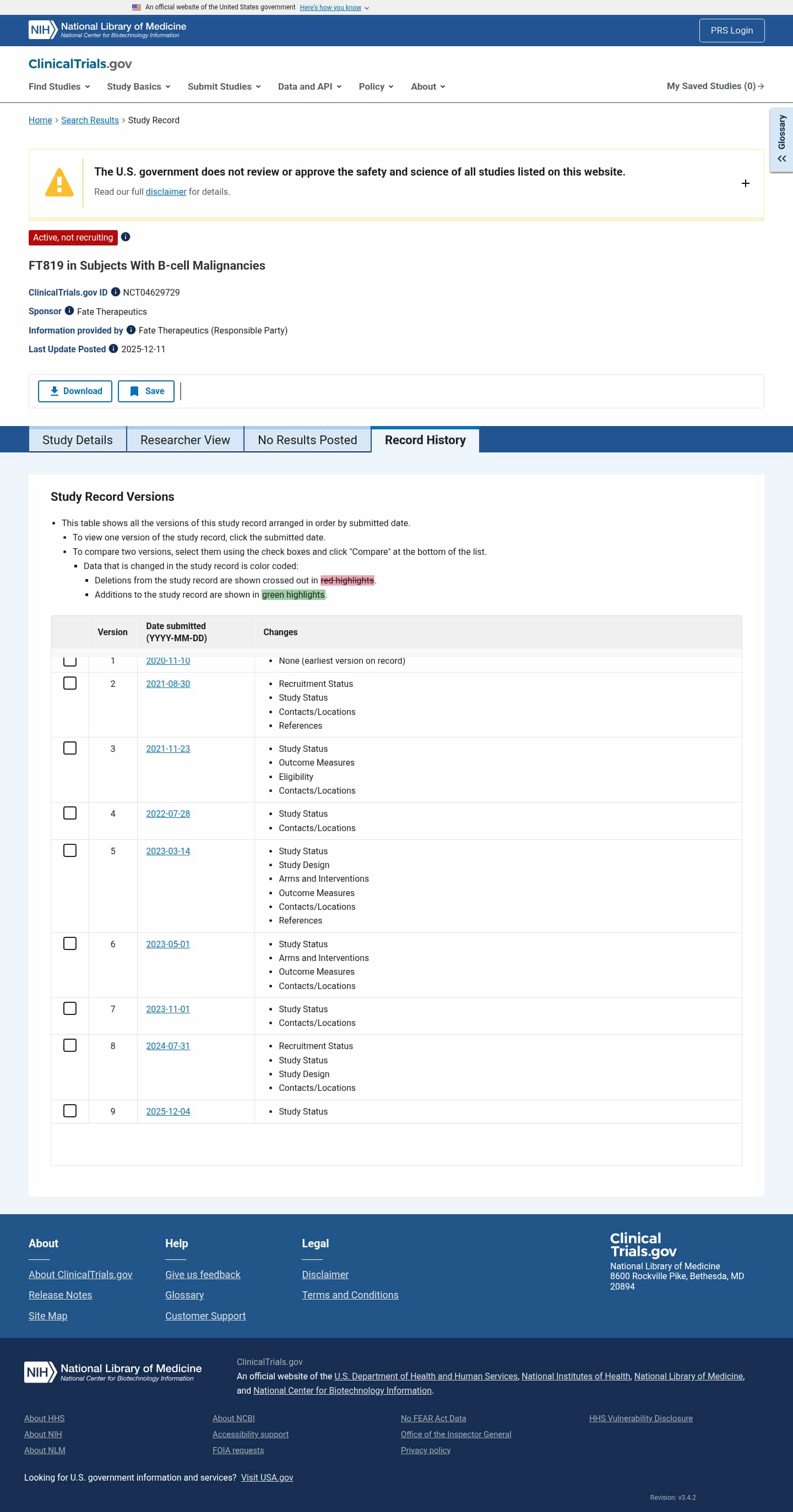
Task: Select the checkbox for version 3
Action: [70, 749]
